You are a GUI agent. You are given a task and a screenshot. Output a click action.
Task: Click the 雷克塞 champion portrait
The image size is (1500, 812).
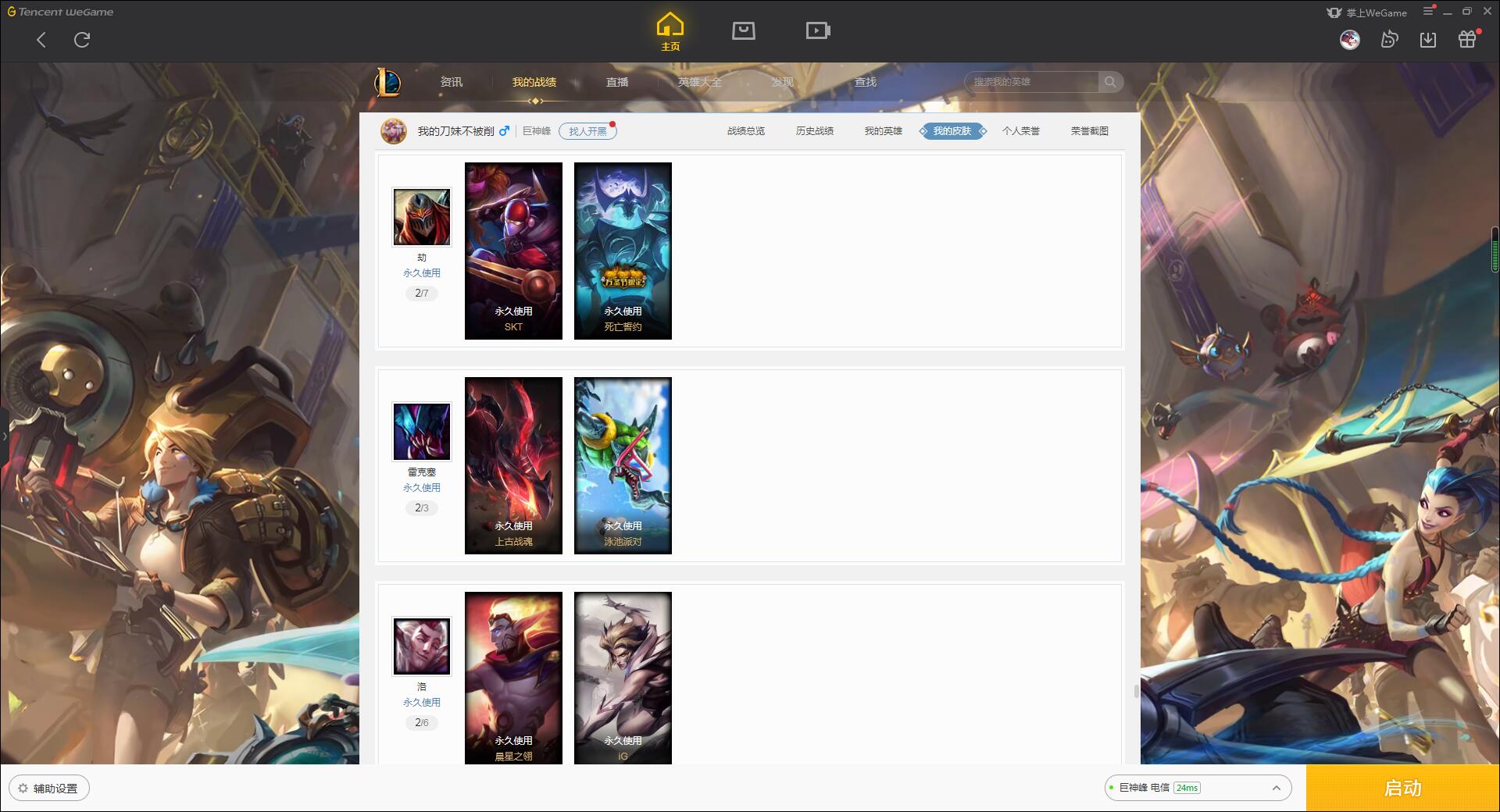422,432
